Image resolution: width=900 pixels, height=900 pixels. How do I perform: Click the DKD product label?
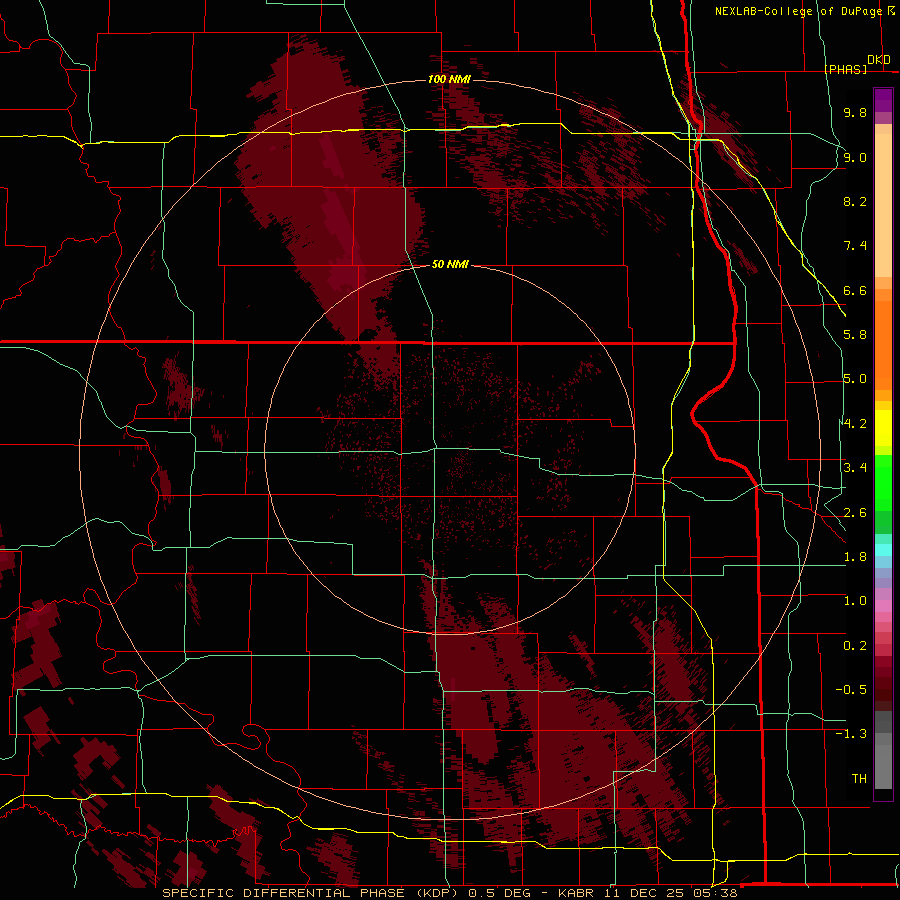(x=879, y=60)
